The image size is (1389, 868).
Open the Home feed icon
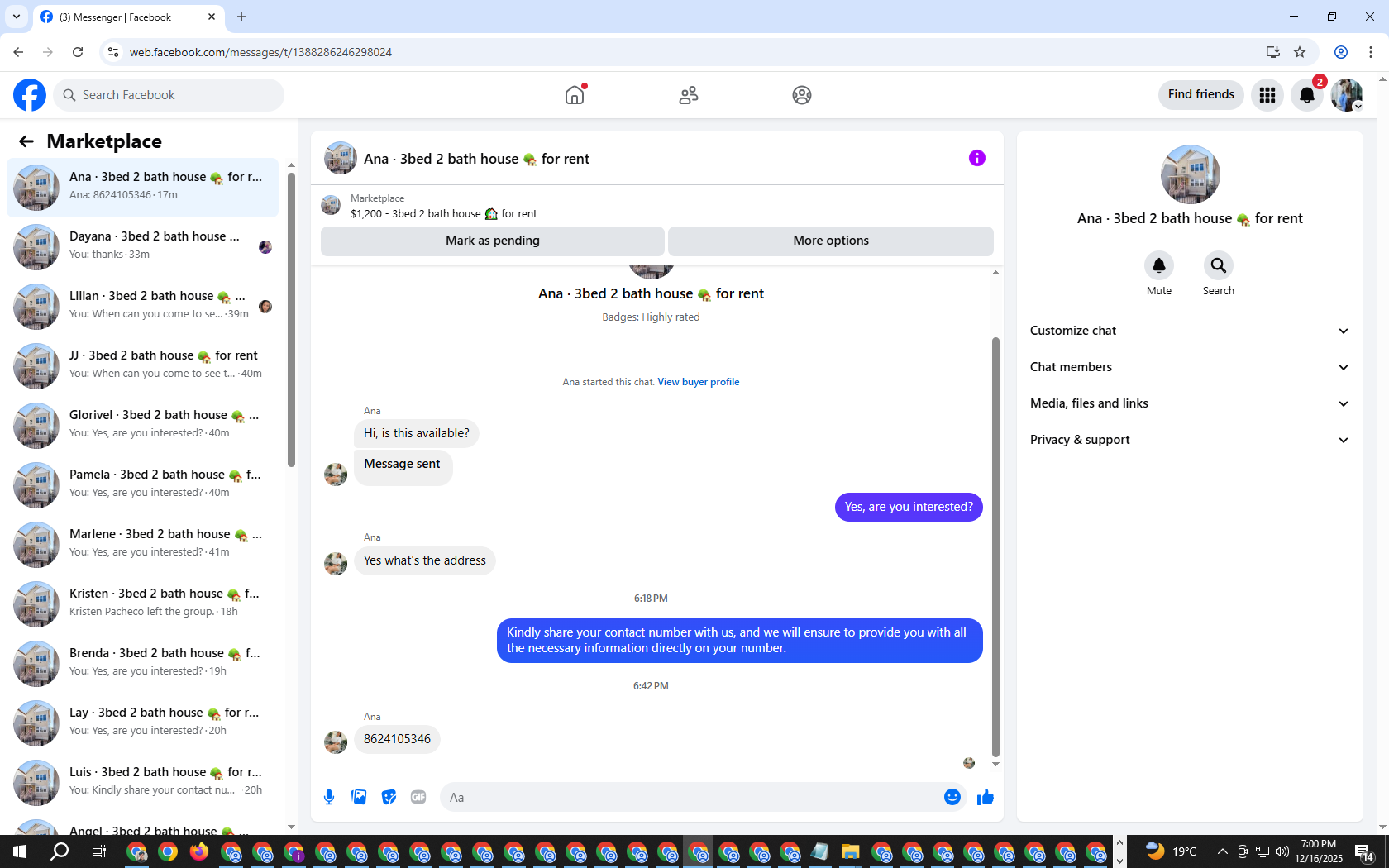coord(575,95)
